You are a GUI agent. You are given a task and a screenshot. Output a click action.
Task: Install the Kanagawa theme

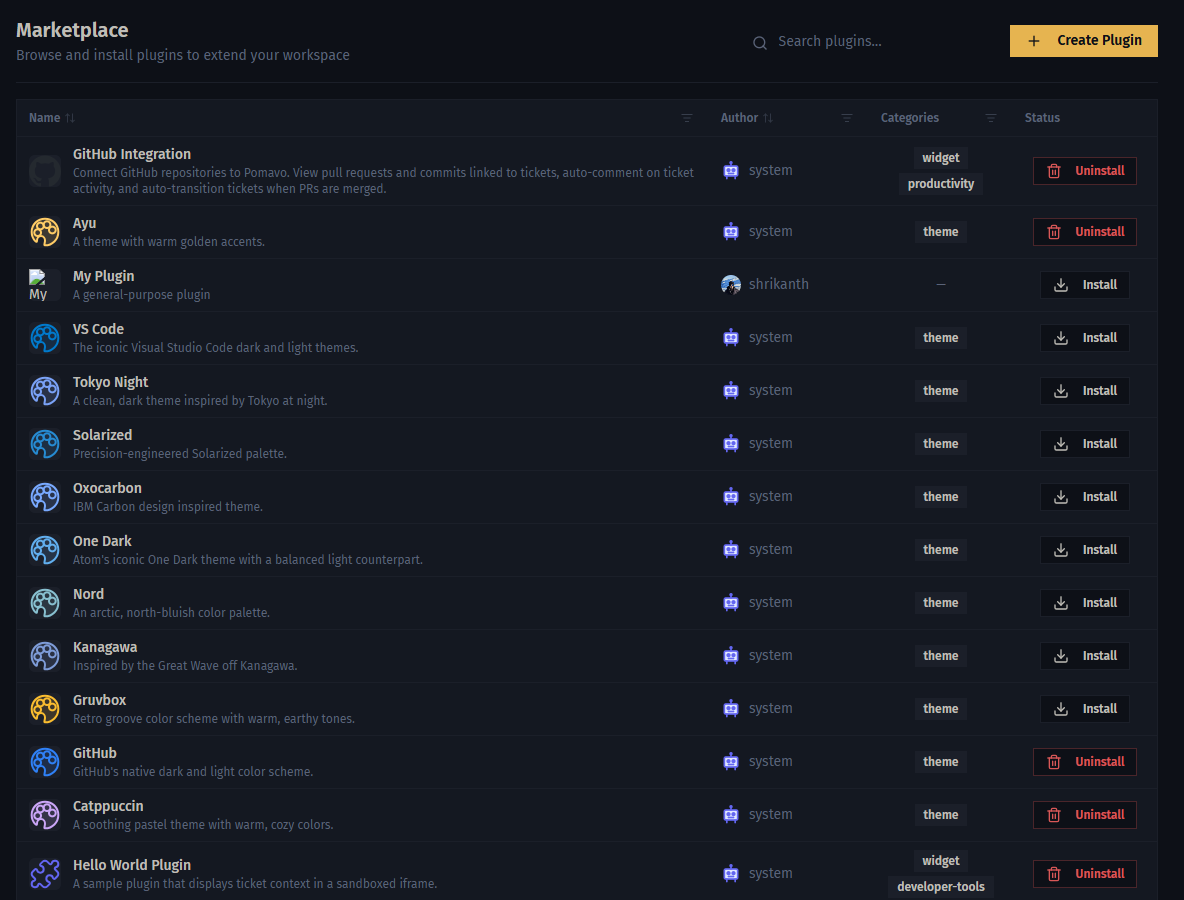[1084, 656]
